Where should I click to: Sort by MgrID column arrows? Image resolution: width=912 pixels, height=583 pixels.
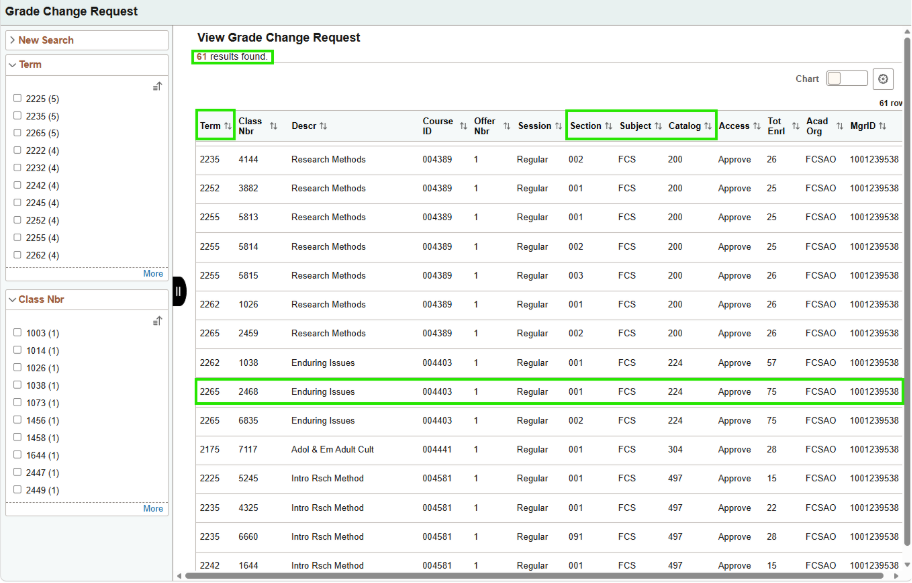click(882, 126)
